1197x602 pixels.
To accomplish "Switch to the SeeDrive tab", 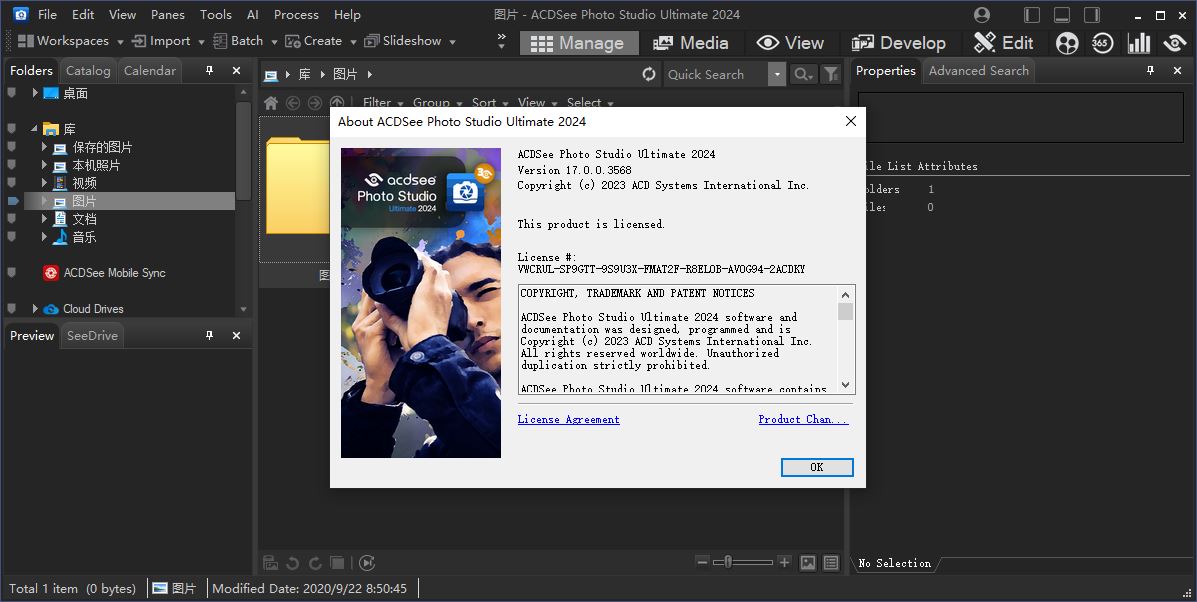I will pos(92,336).
